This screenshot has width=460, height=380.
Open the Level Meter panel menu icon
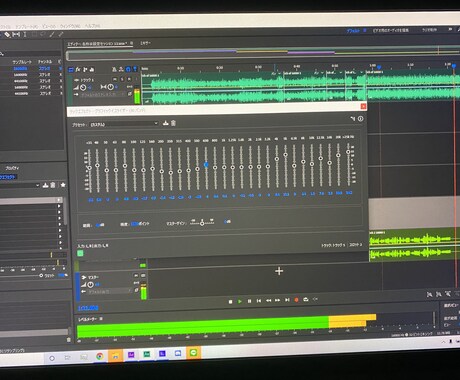pos(101,319)
